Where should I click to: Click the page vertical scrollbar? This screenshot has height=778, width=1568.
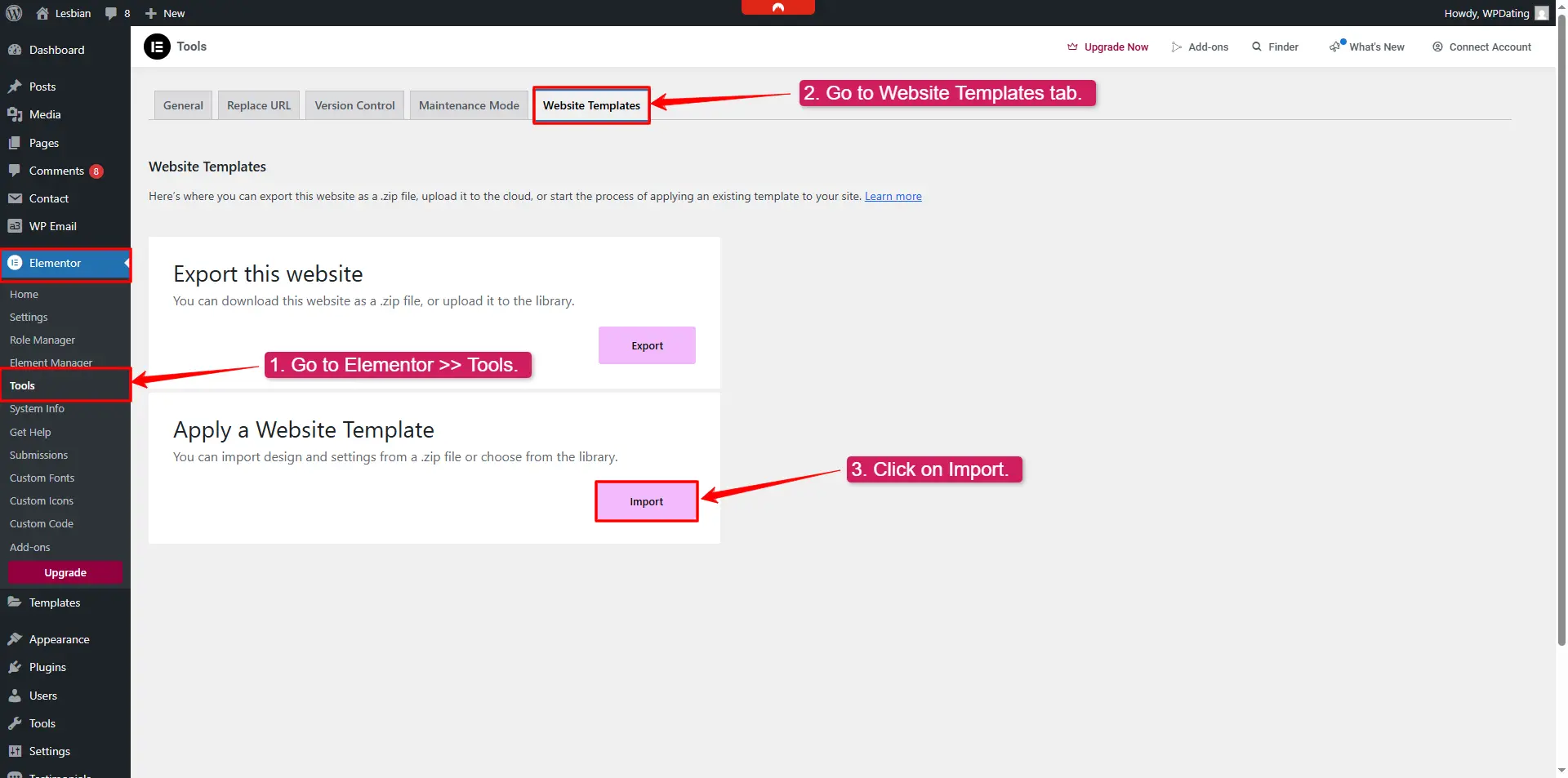tap(1561, 327)
